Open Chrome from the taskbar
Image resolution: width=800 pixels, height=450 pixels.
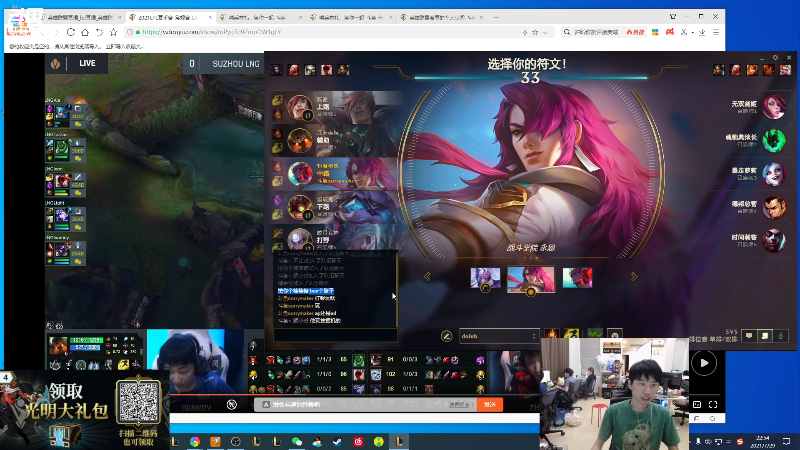(195, 441)
